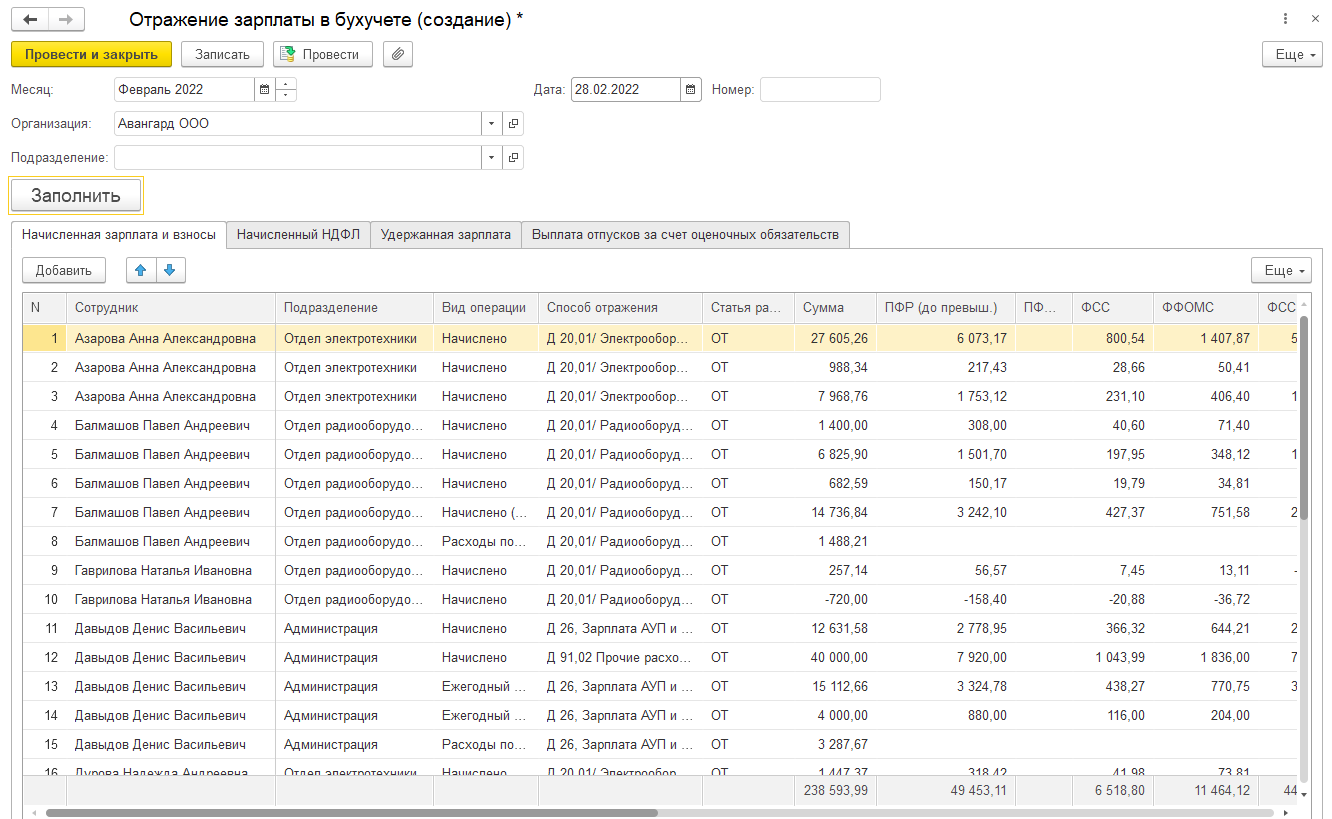Open the Подразделение record with open icon
The image size is (1332, 819).
pos(514,158)
